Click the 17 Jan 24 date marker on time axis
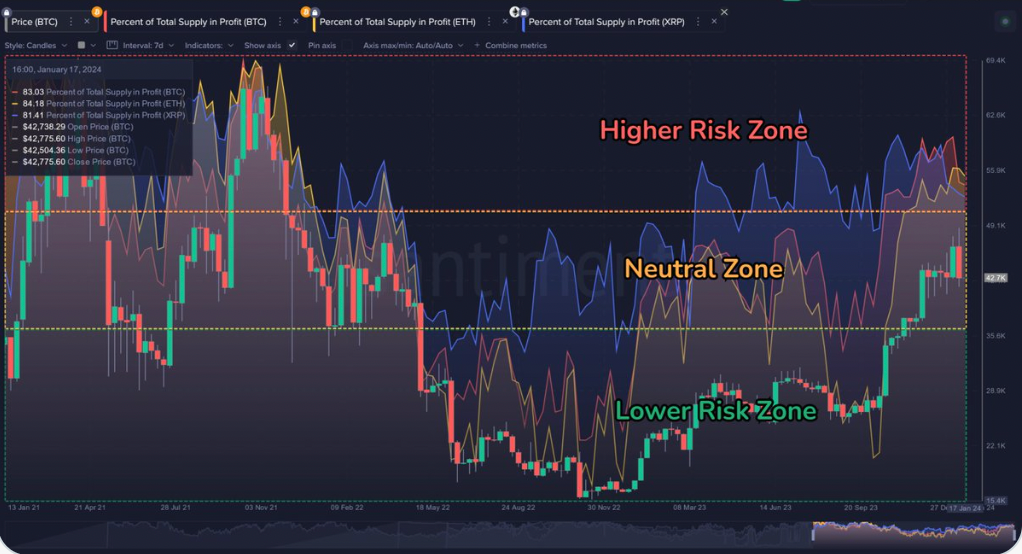The height and width of the screenshot is (554, 1022). coord(965,508)
